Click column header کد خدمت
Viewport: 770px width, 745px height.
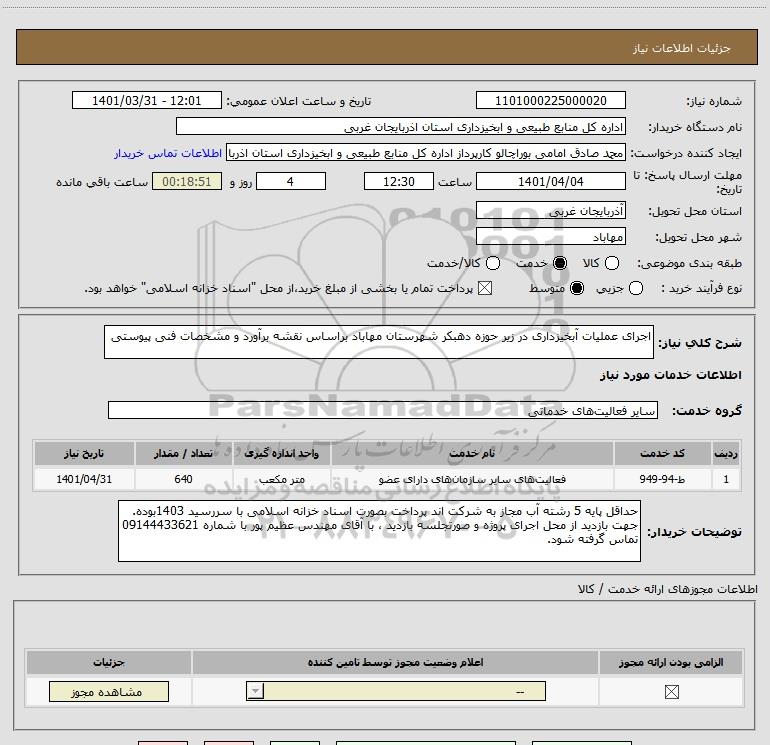point(662,453)
